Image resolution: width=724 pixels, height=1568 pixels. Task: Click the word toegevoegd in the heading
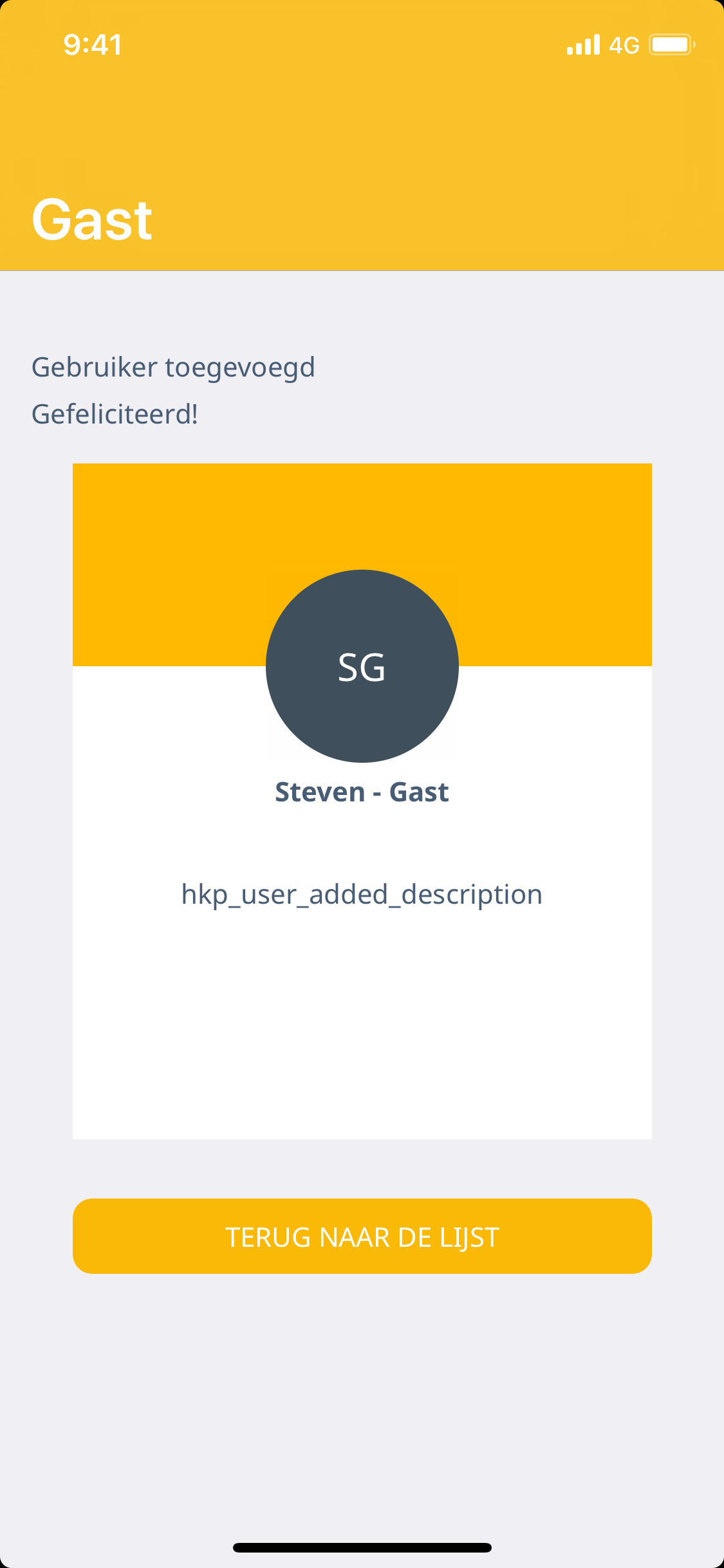tap(239, 368)
